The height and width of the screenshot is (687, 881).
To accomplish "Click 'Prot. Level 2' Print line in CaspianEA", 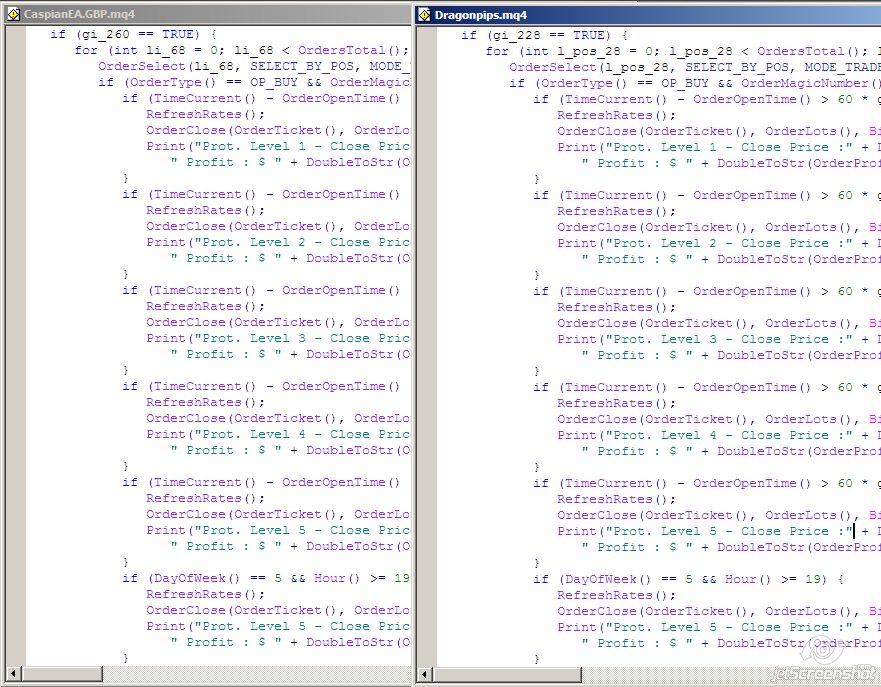I will pyautogui.click(x=278, y=243).
